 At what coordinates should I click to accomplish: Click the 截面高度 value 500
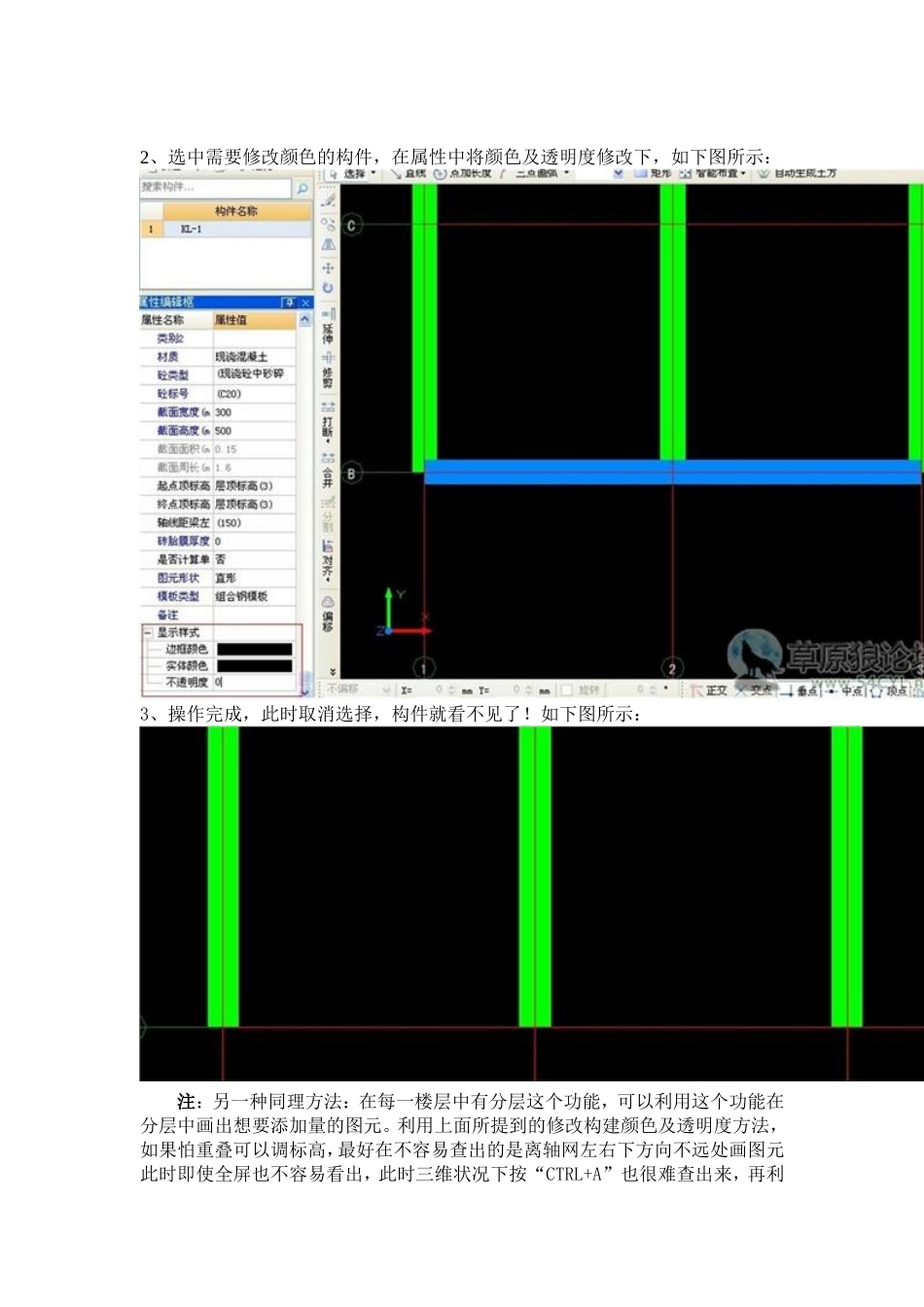(x=254, y=431)
